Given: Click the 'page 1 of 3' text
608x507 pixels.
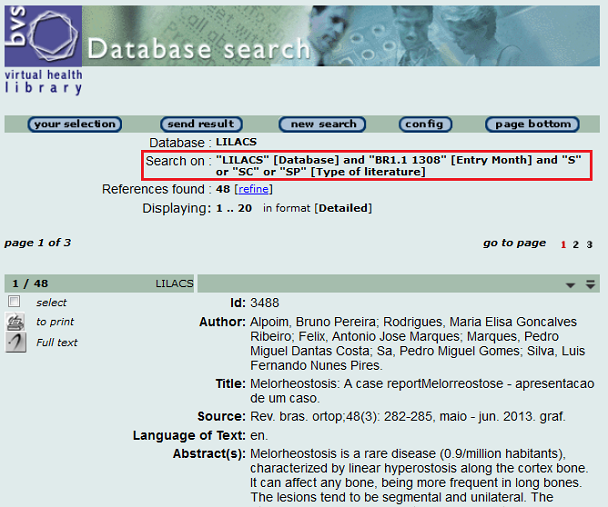Looking at the screenshot, I should tap(38, 243).
